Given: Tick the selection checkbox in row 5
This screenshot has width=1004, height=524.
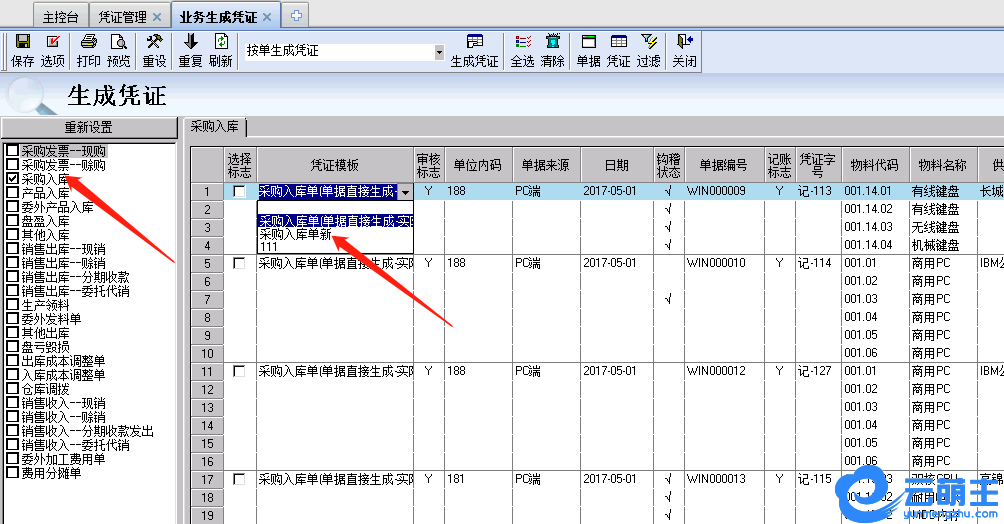Looking at the screenshot, I should 239,263.
